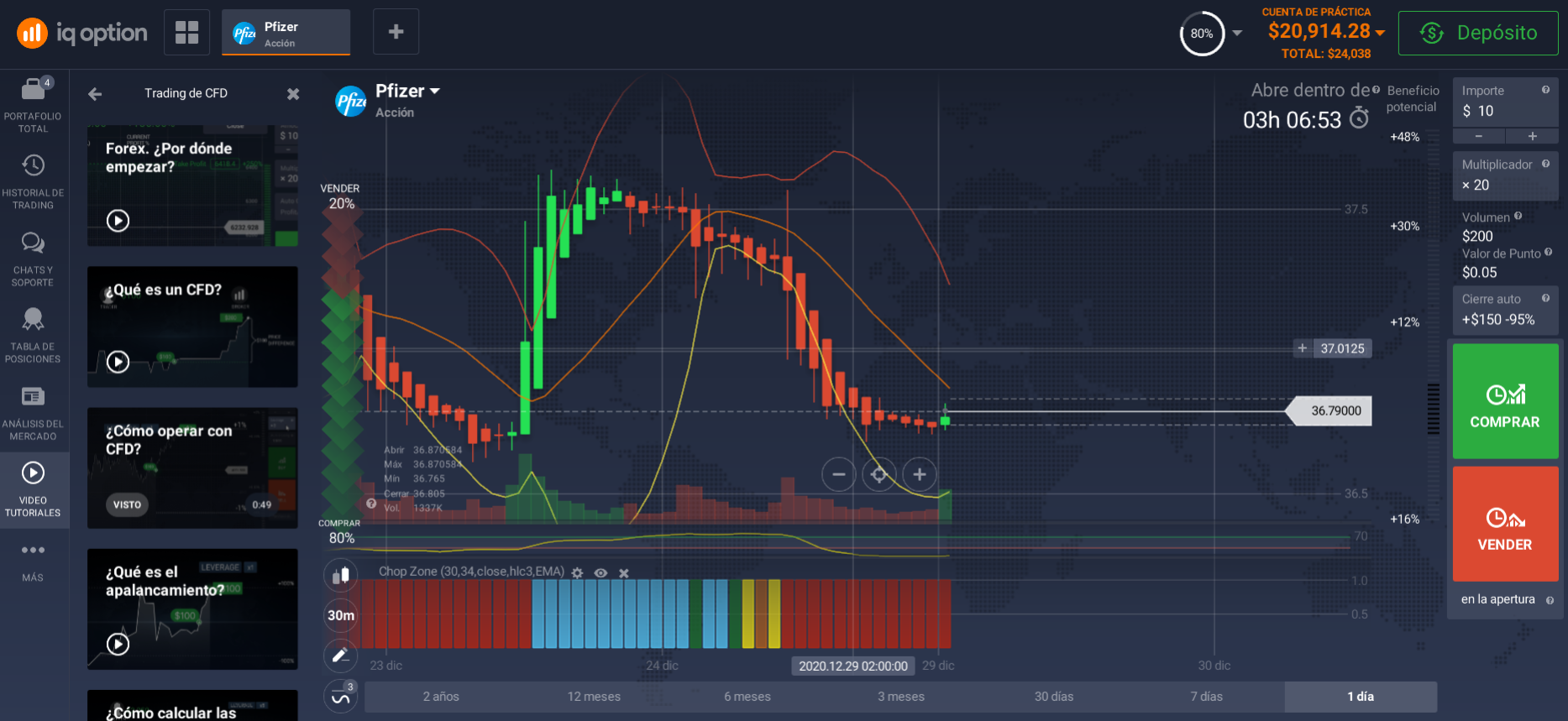Select Video Tutoriales in sidebar
1568x721 pixels.
pos(33,490)
